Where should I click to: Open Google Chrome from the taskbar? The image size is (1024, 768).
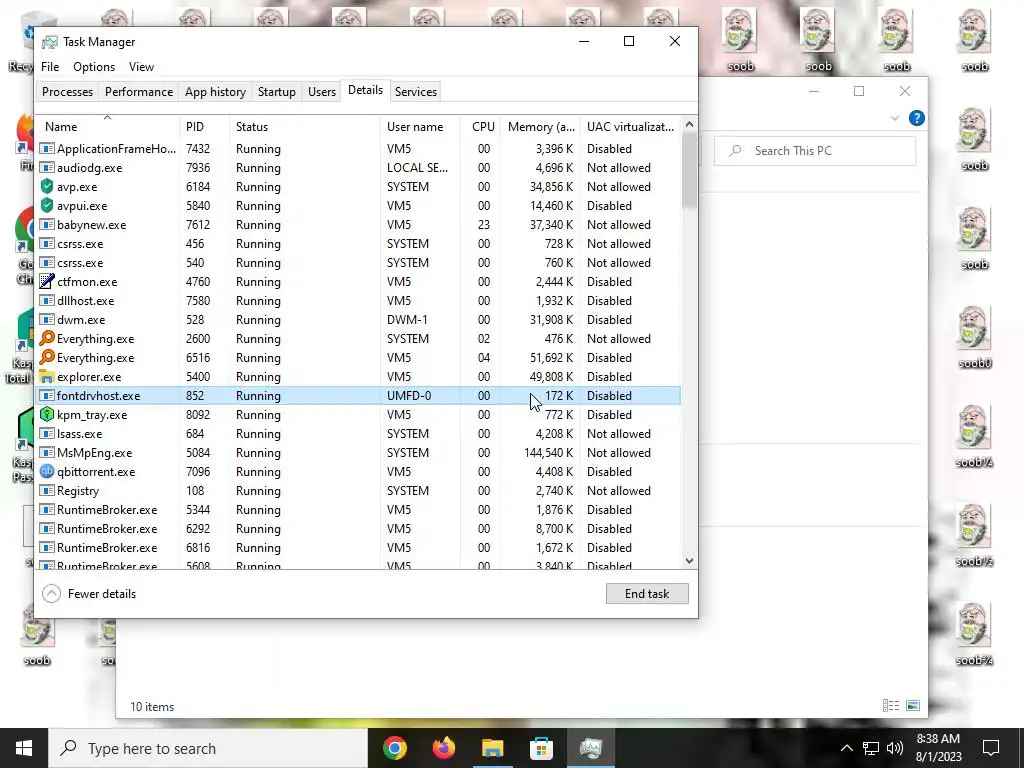[394, 748]
